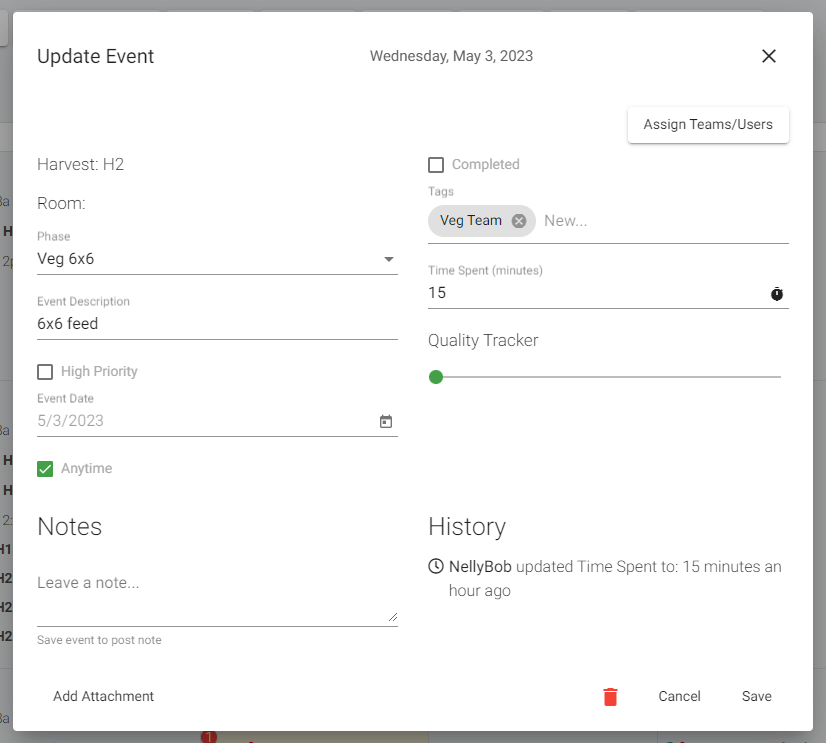Uncheck the Anytime checkbox
The image size is (826, 743).
click(45, 468)
